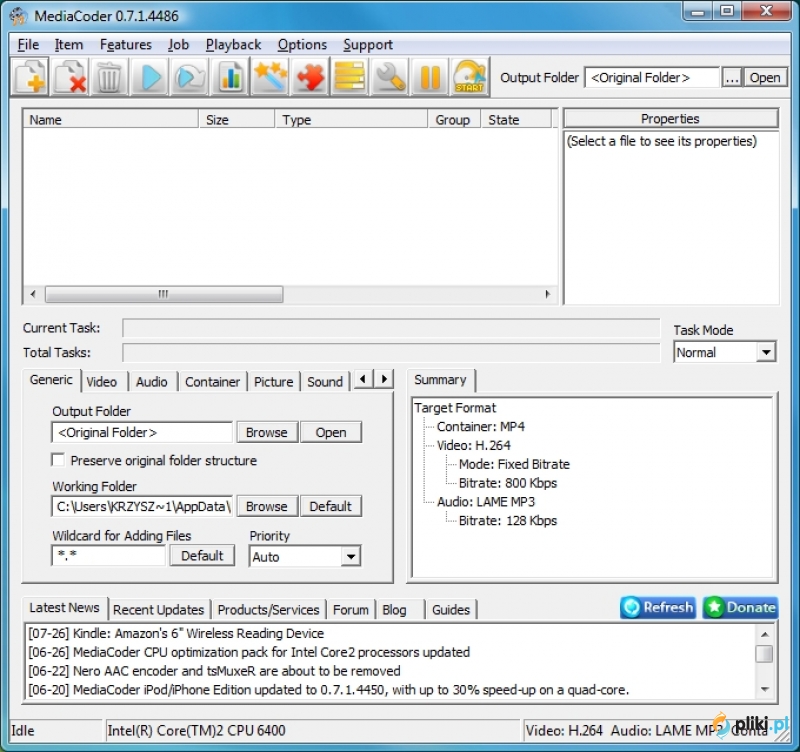
Task: Open the Playback menu
Action: click(x=233, y=45)
